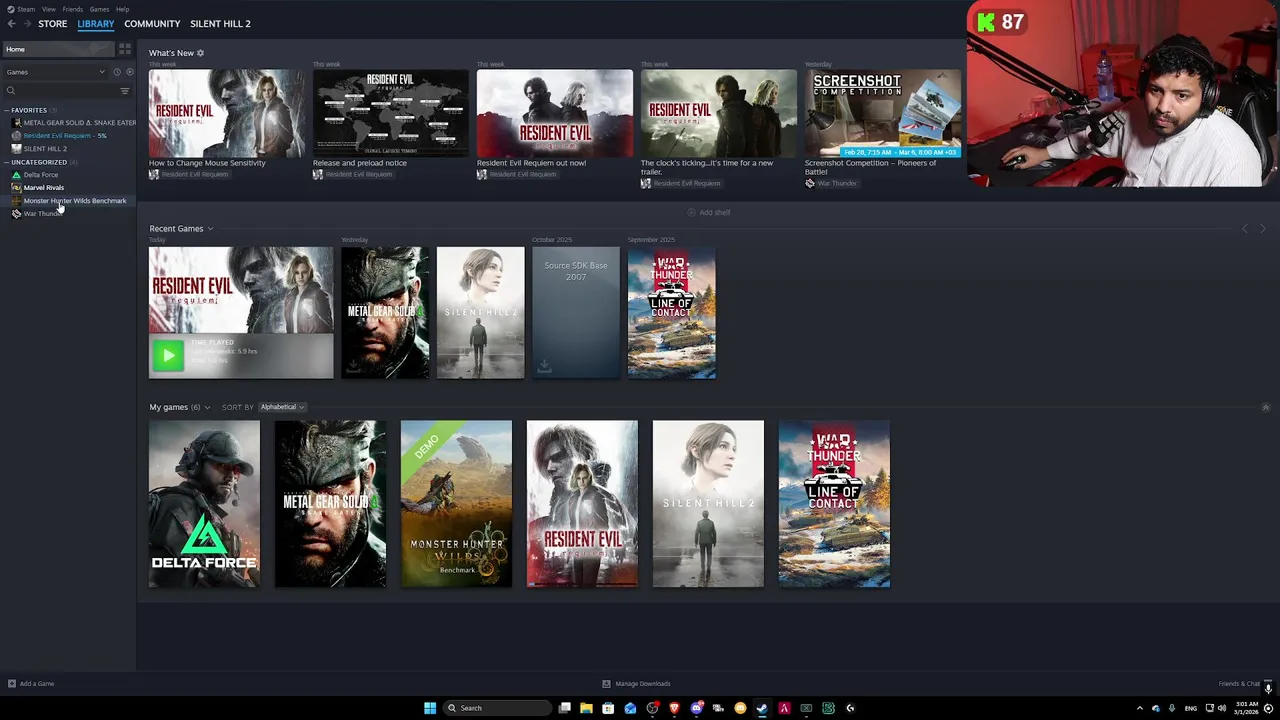Open War Thunder cover in My games
Viewport: 1280px width, 720px height.
pyautogui.click(x=834, y=504)
